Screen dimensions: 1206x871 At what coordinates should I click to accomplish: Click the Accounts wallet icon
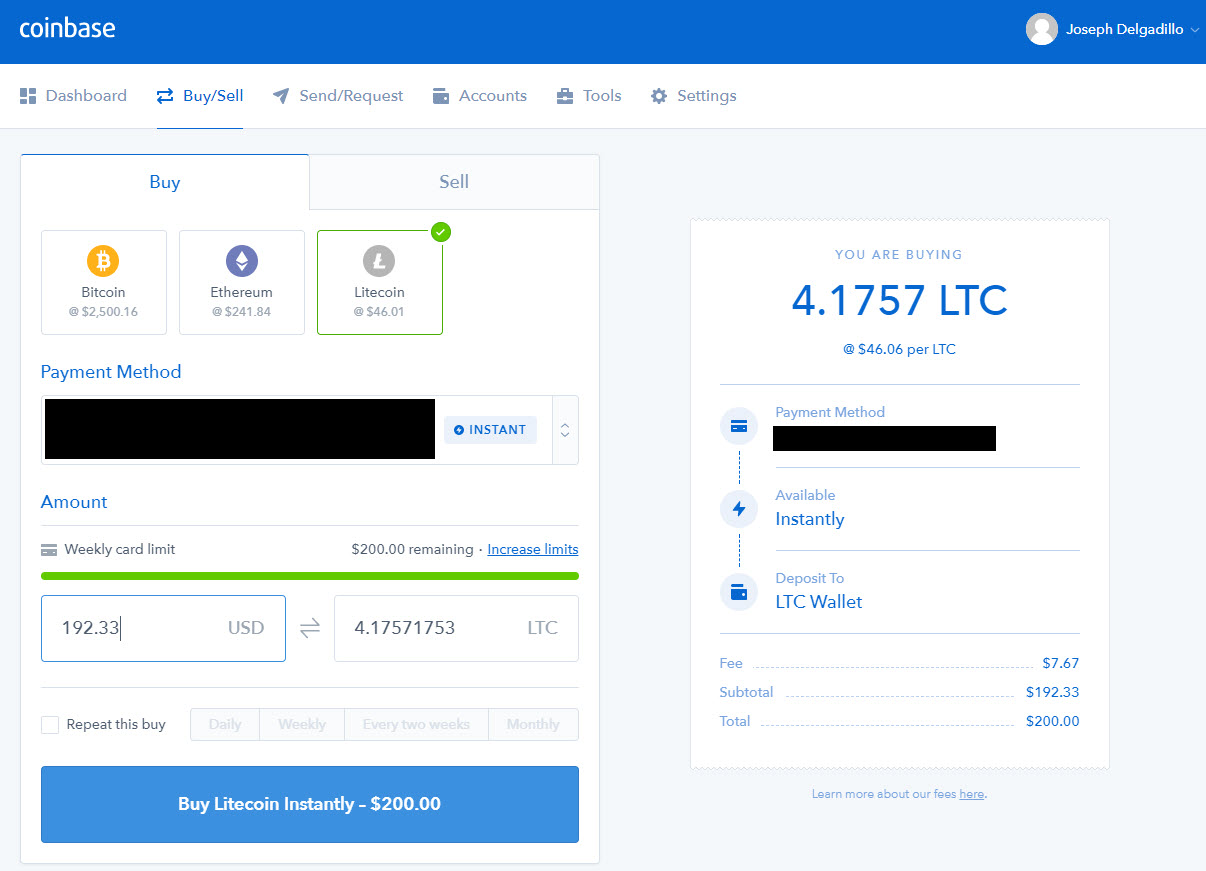click(x=440, y=96)
